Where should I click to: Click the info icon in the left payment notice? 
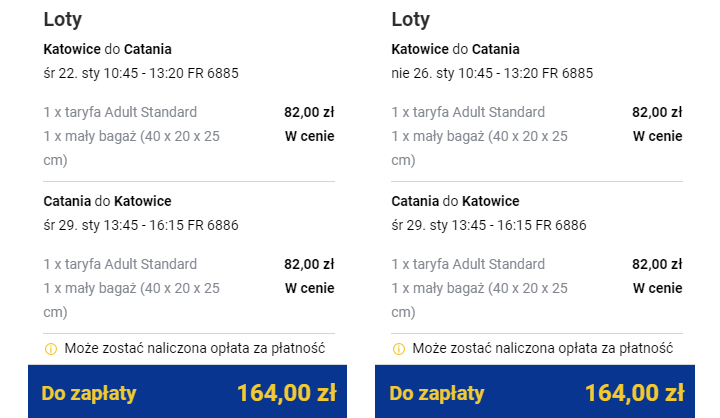[x=49, y=349]
